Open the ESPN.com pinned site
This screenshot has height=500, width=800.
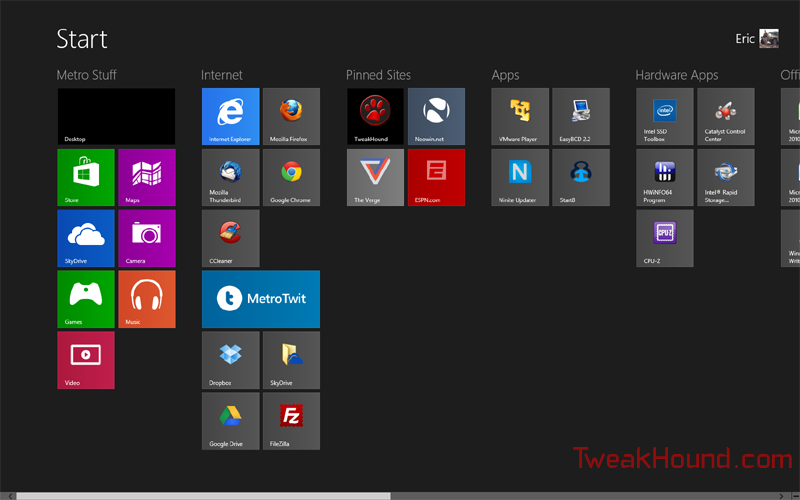click(x=436, y=178)
